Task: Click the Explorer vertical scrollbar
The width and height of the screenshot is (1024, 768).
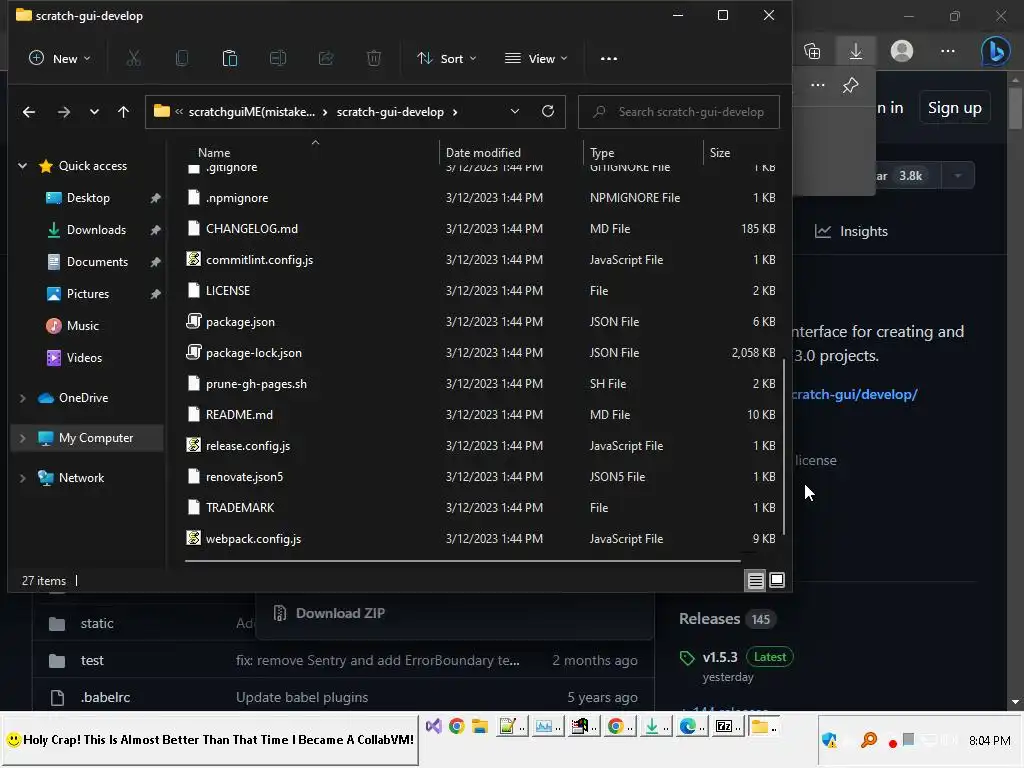Action: tap(784, 447)
